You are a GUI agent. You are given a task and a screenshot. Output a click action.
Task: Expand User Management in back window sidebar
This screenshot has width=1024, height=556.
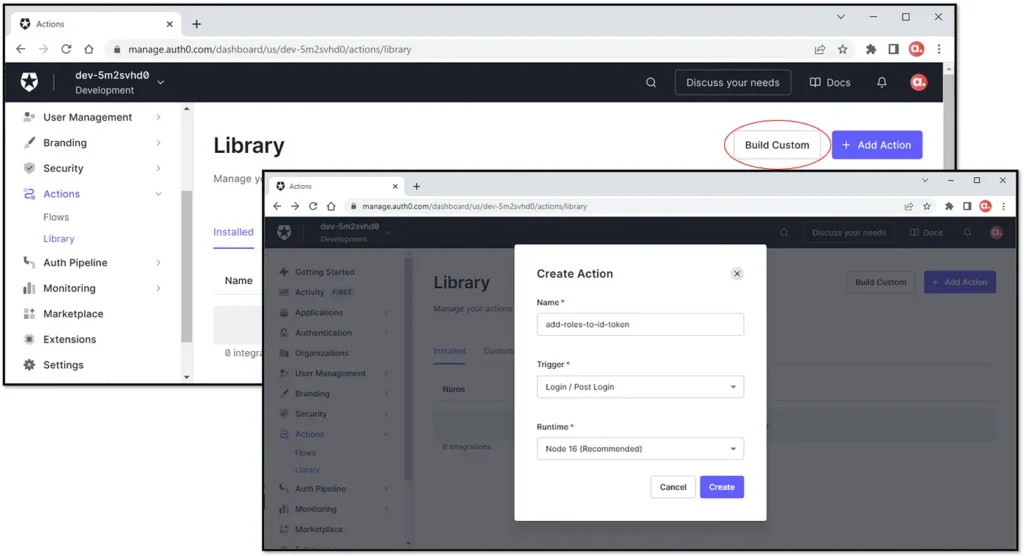pyautogui.click(x=159, y=117)
